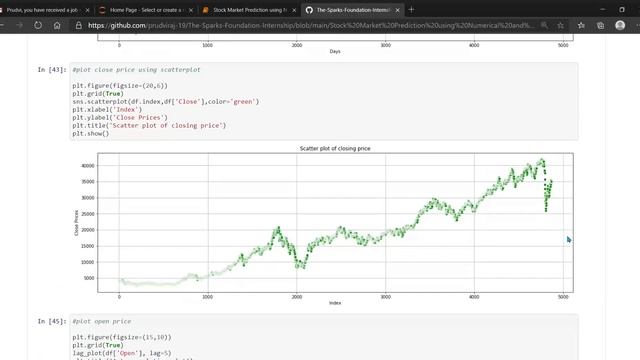Open a new browser tab
Viewport: 640px width, 360px height.
pos(411,9)
